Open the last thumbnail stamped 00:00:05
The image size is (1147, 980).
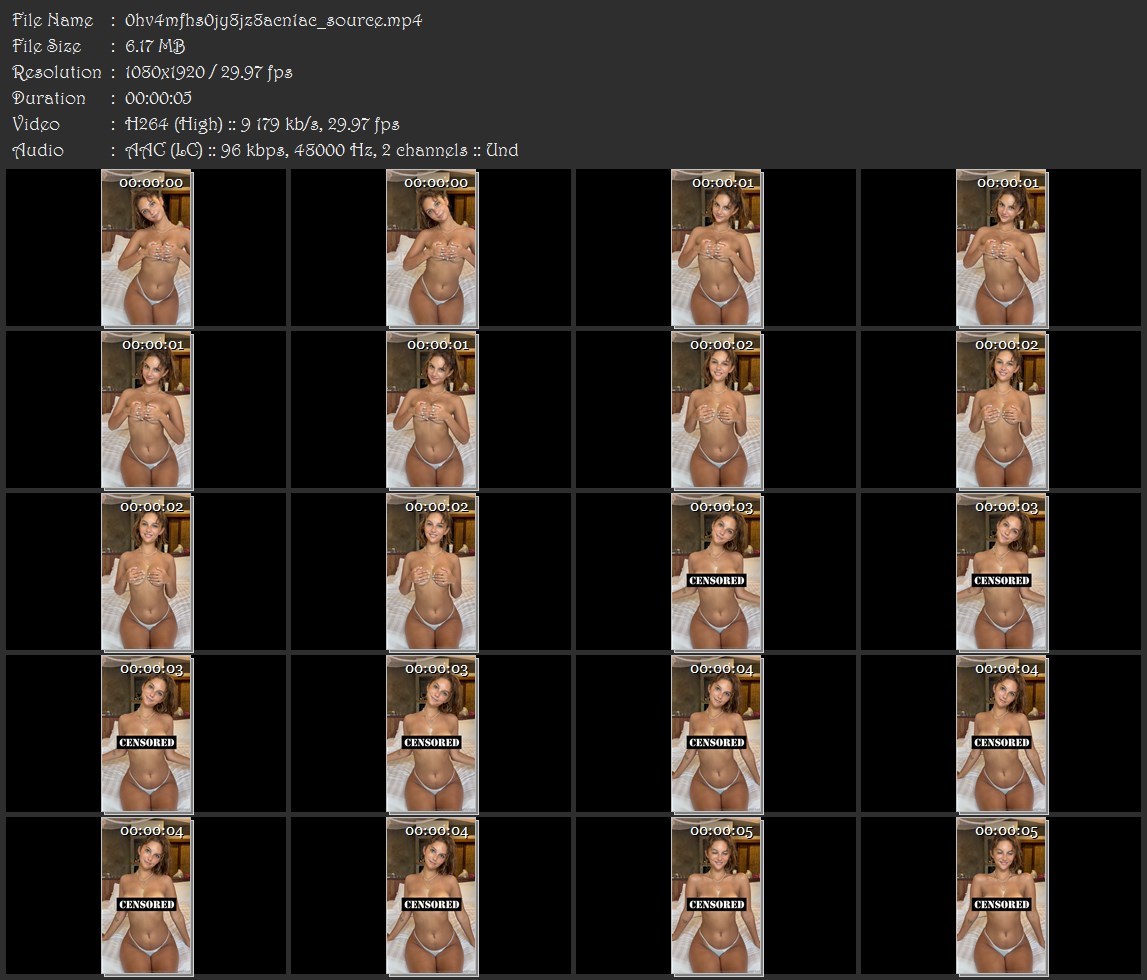pyautogui.click(x=1002, y=896)
